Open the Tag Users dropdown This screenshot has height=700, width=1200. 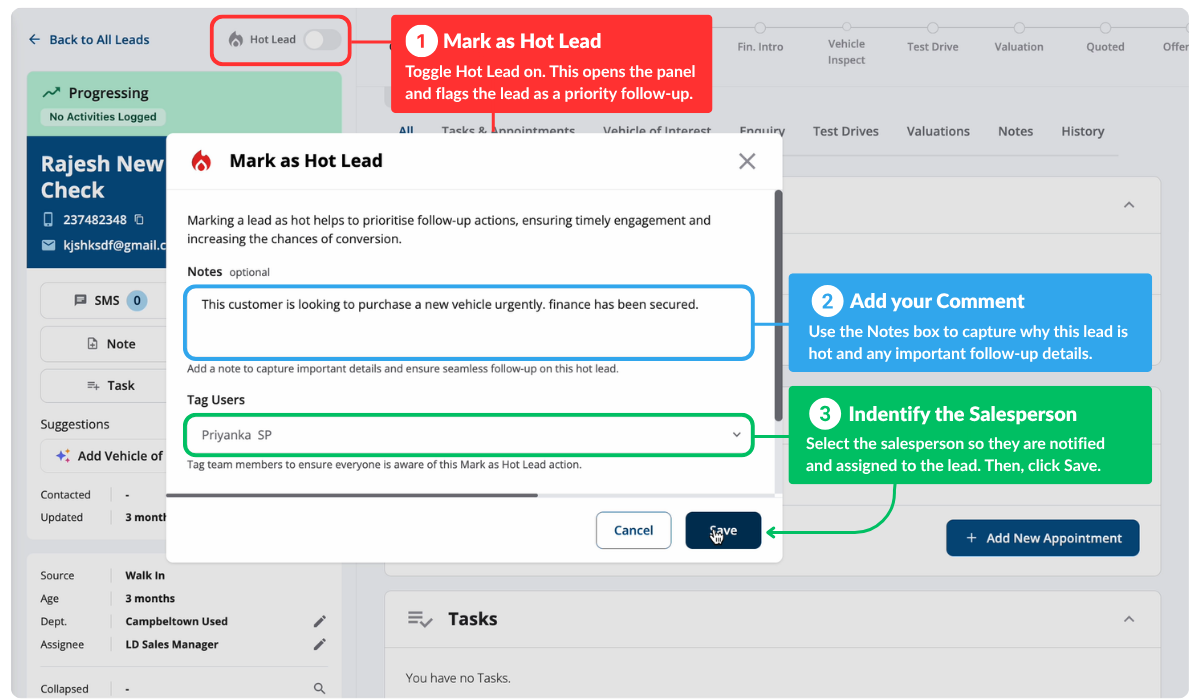pos(468,435)
